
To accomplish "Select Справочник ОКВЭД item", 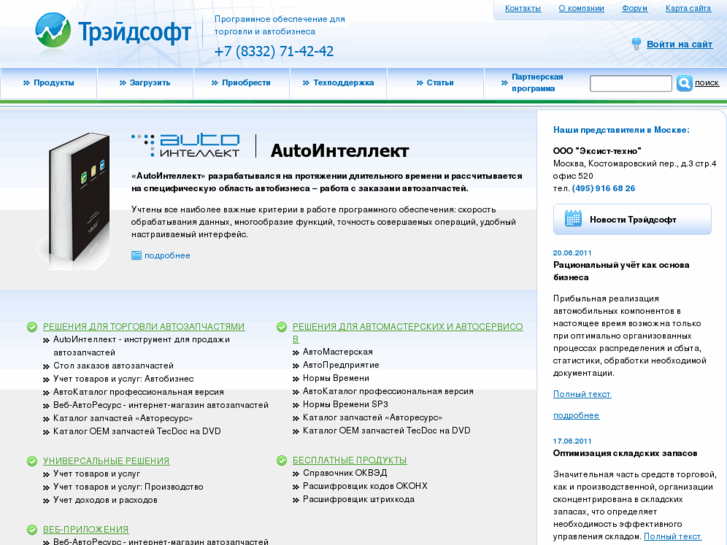I will (344, 473).
